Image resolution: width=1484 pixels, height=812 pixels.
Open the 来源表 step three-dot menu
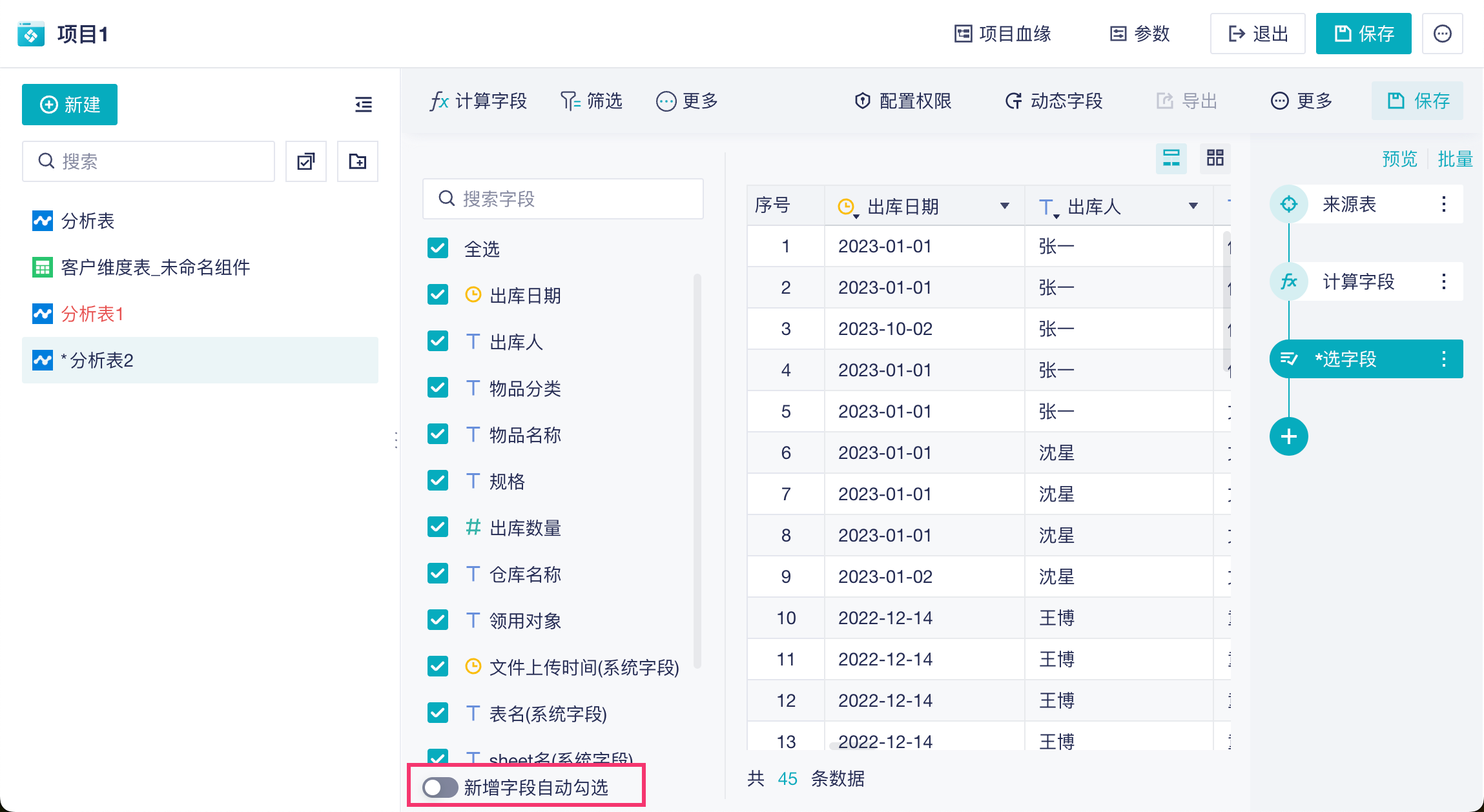pyautogui.click(x=1443, y=205)
